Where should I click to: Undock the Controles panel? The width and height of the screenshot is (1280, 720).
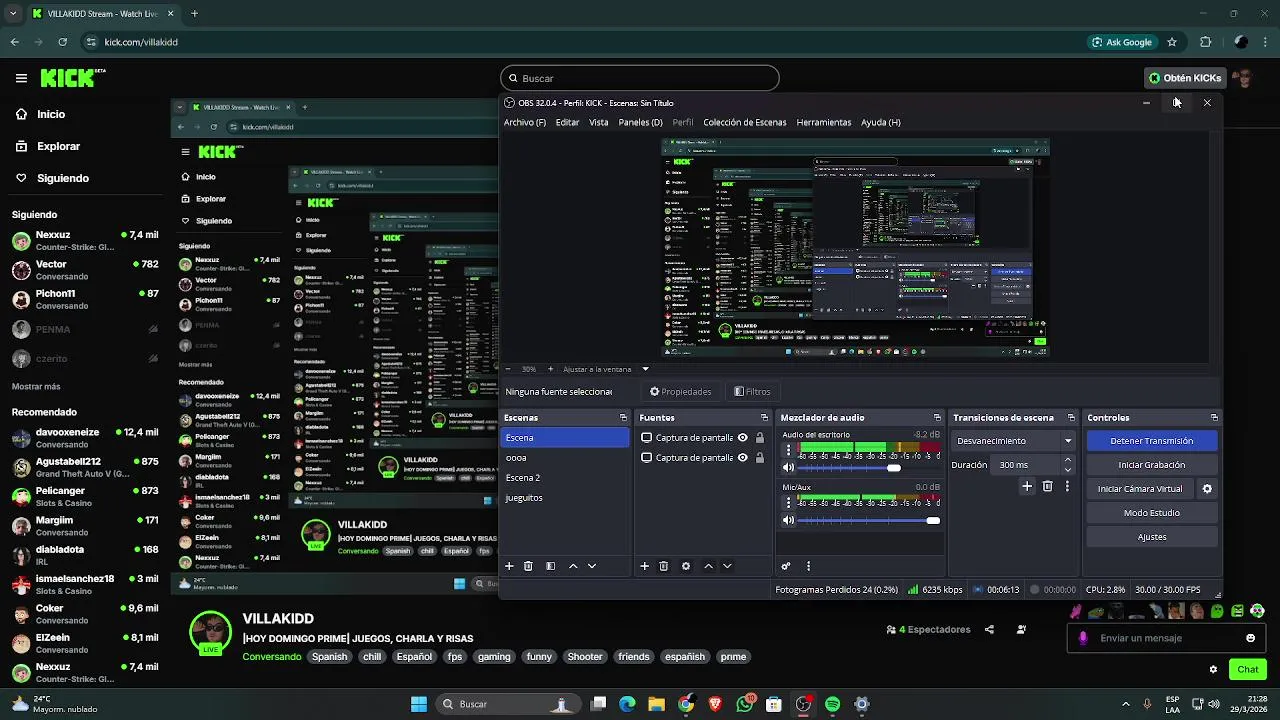pos(1214,418)
